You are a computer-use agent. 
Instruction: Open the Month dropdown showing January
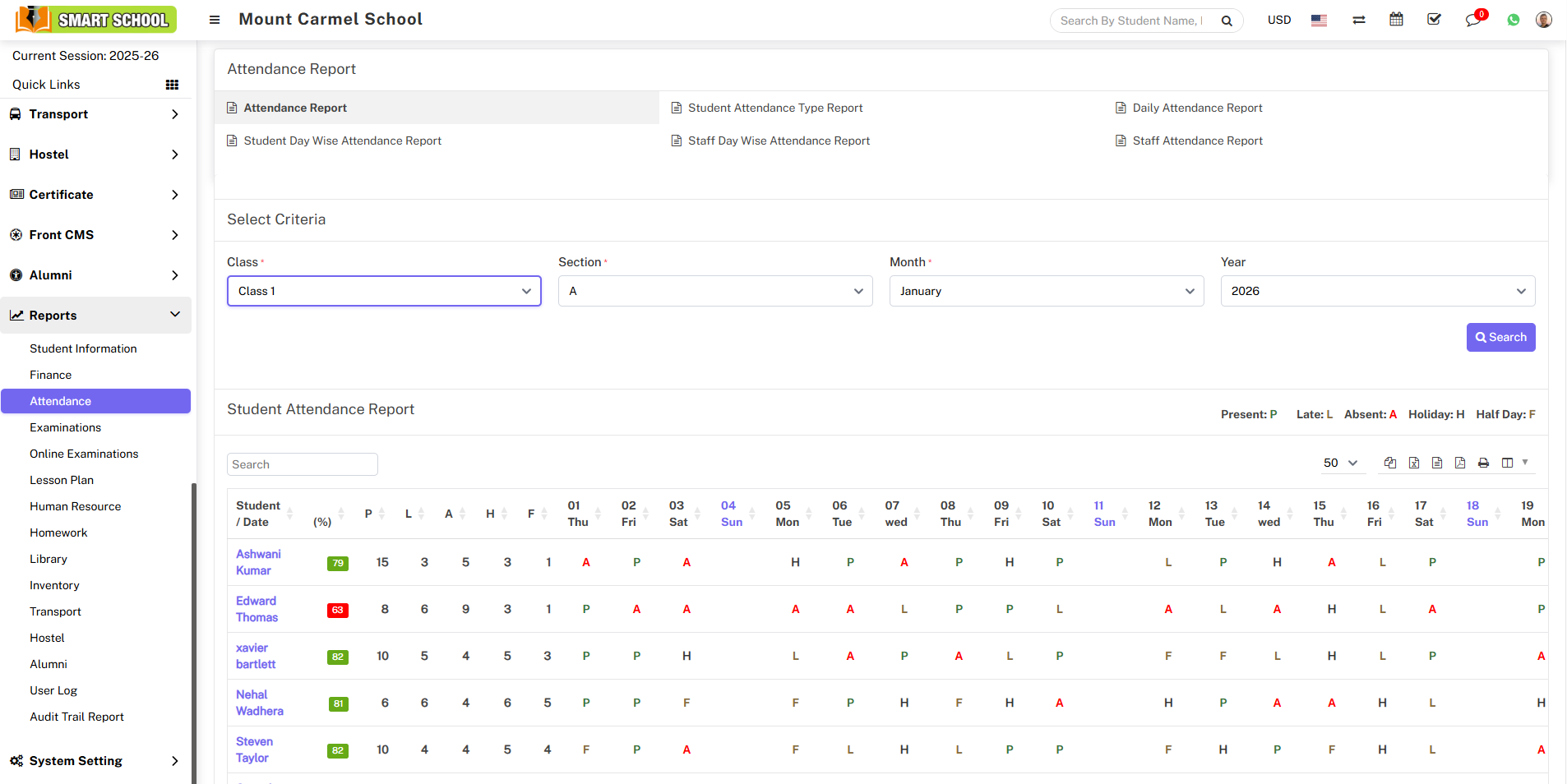click(1046, 291)
